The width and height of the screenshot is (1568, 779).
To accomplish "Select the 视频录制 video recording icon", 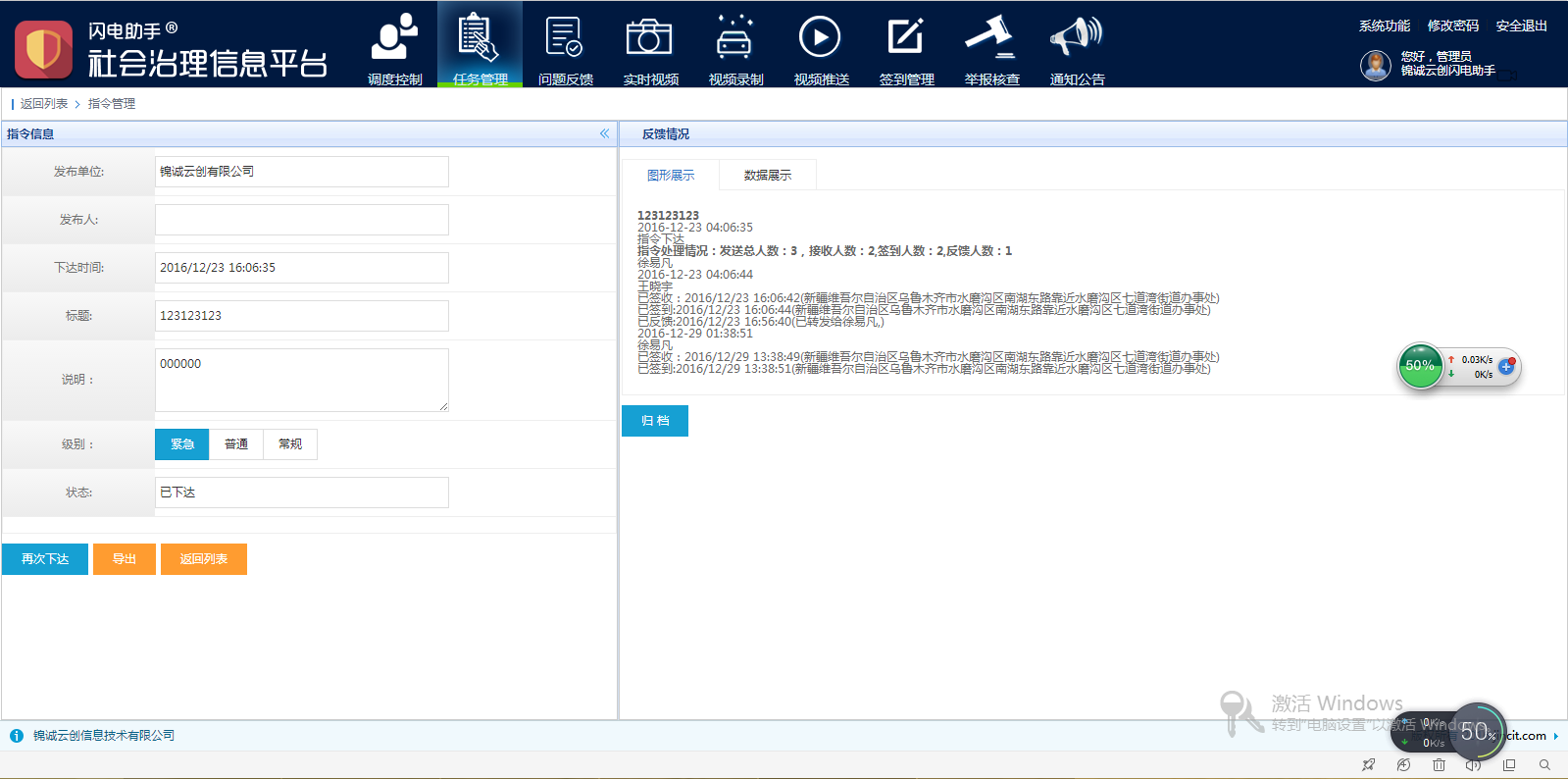I will (x=734, y=39).
